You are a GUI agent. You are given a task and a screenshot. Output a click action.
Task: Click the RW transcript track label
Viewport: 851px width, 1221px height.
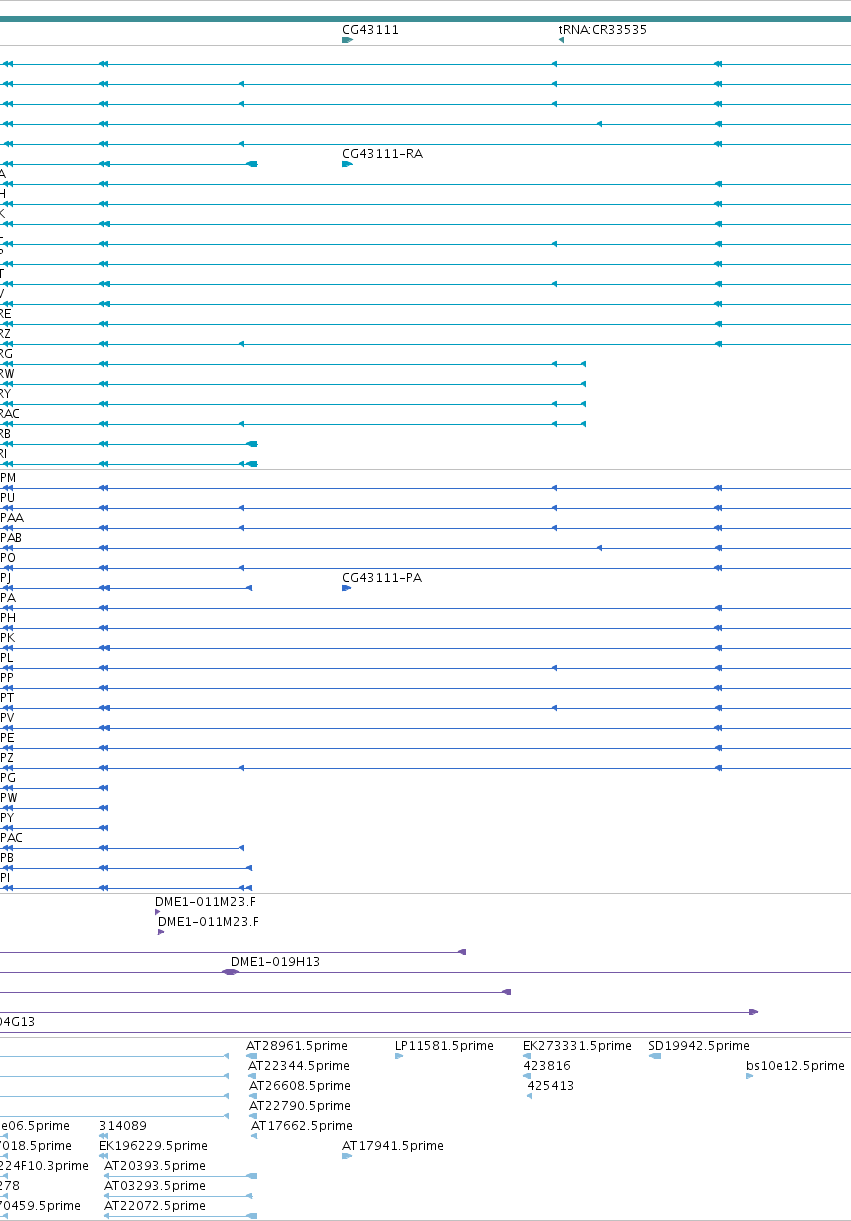pos(7,374)
